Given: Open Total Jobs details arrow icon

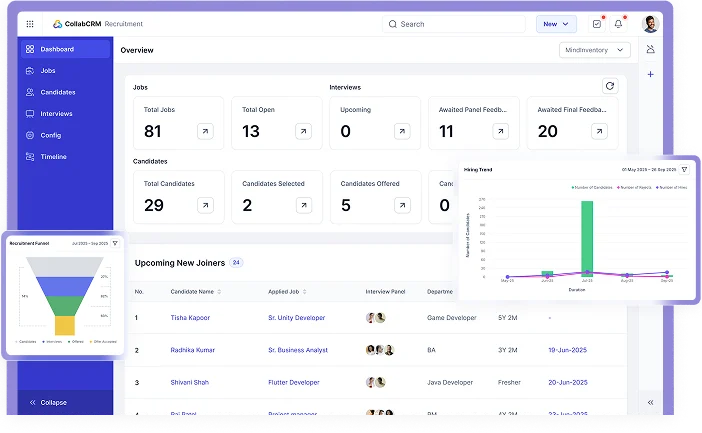Looking at the screenshot, I should pos(205,131).
